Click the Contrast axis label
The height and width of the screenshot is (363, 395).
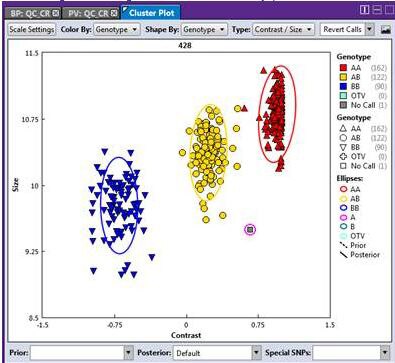tap(186, 335)
